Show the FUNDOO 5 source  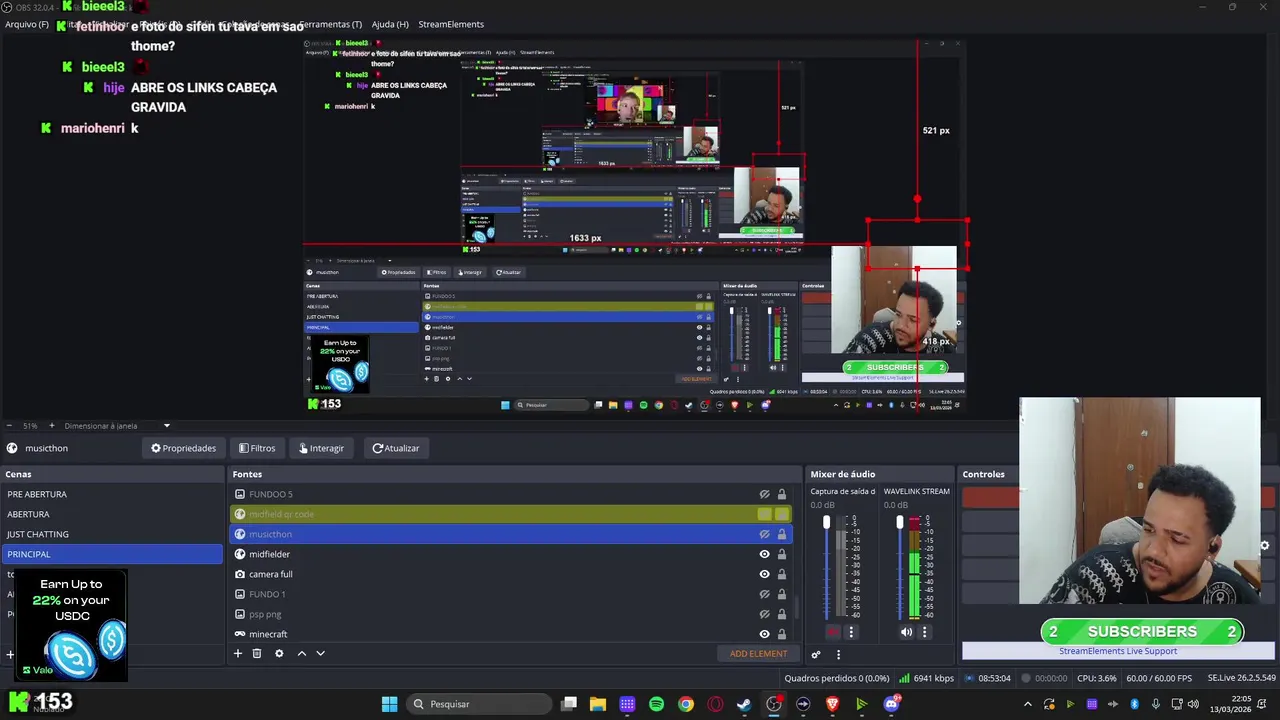[764, 494]
